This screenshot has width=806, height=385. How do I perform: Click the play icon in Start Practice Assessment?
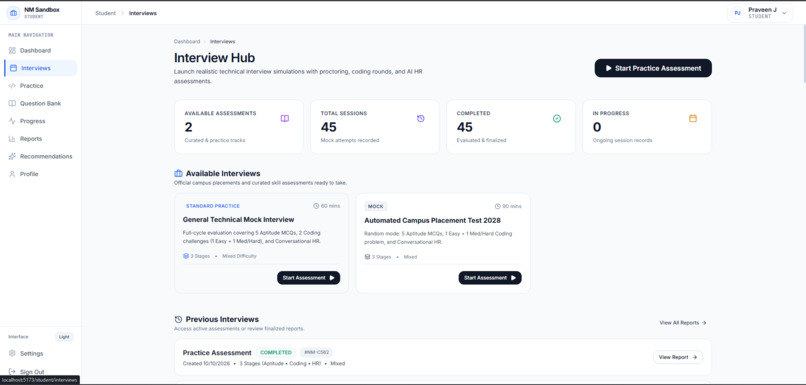coord(609,68)
